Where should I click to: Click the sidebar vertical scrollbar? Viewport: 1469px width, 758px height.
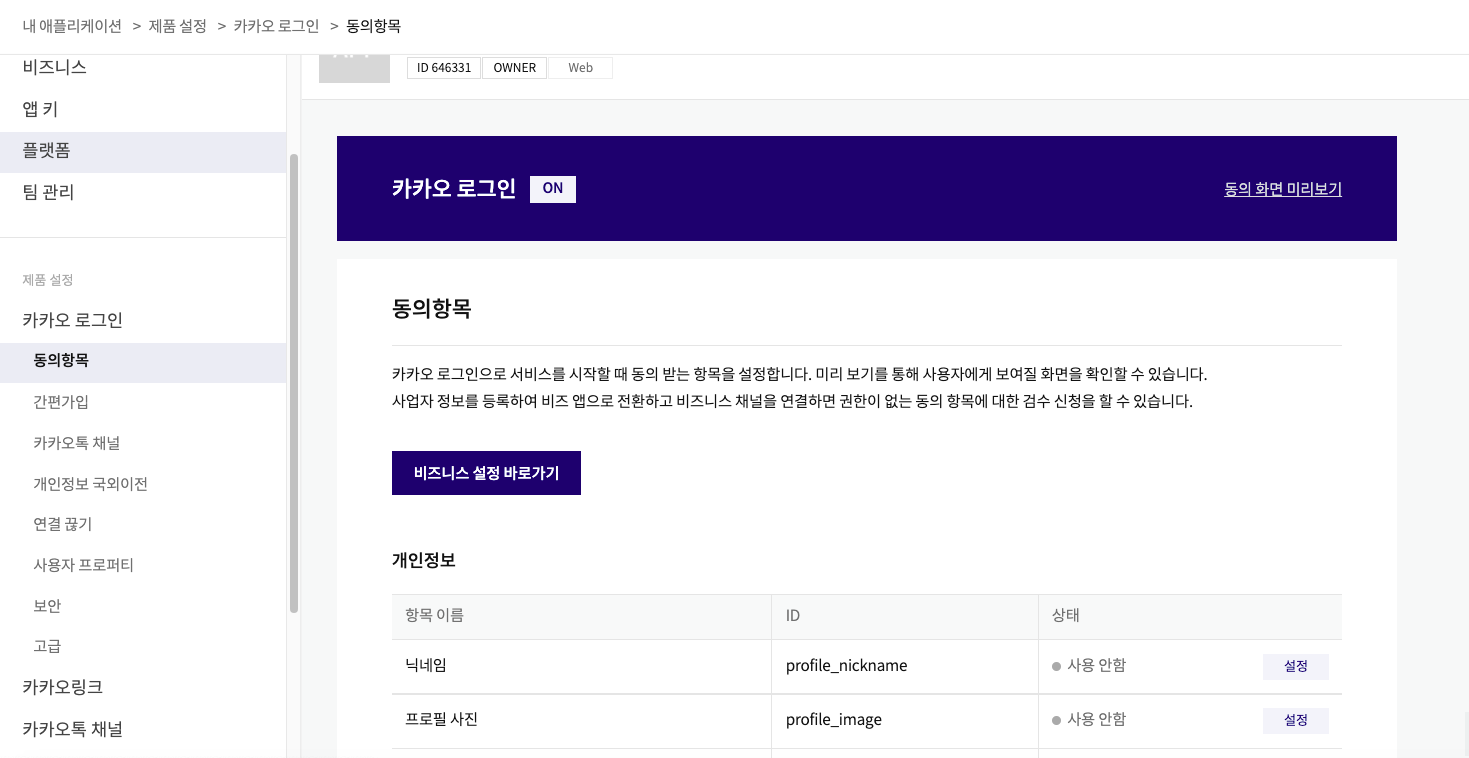[294, 383]
